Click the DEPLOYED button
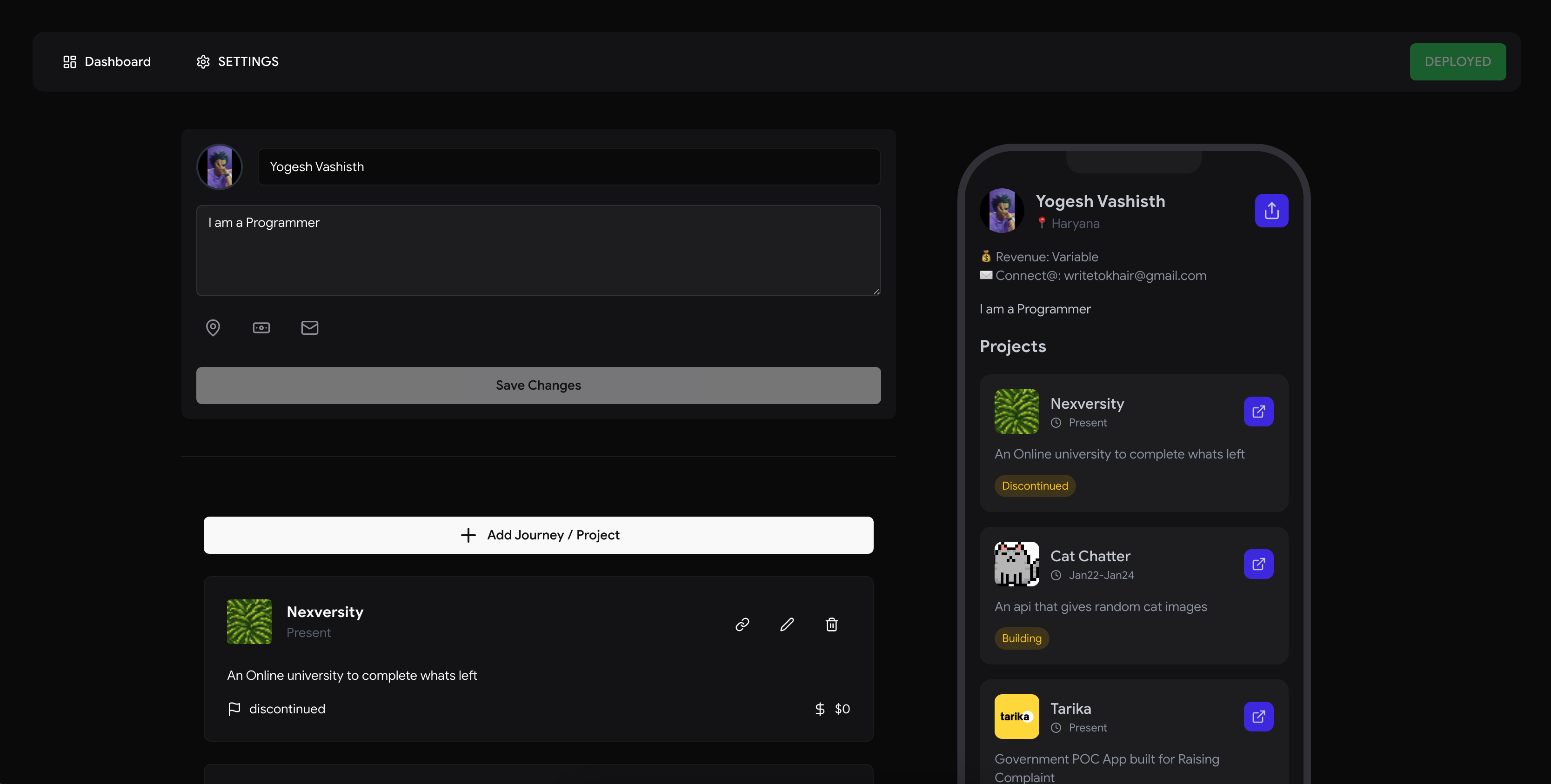 [1457, 61]
